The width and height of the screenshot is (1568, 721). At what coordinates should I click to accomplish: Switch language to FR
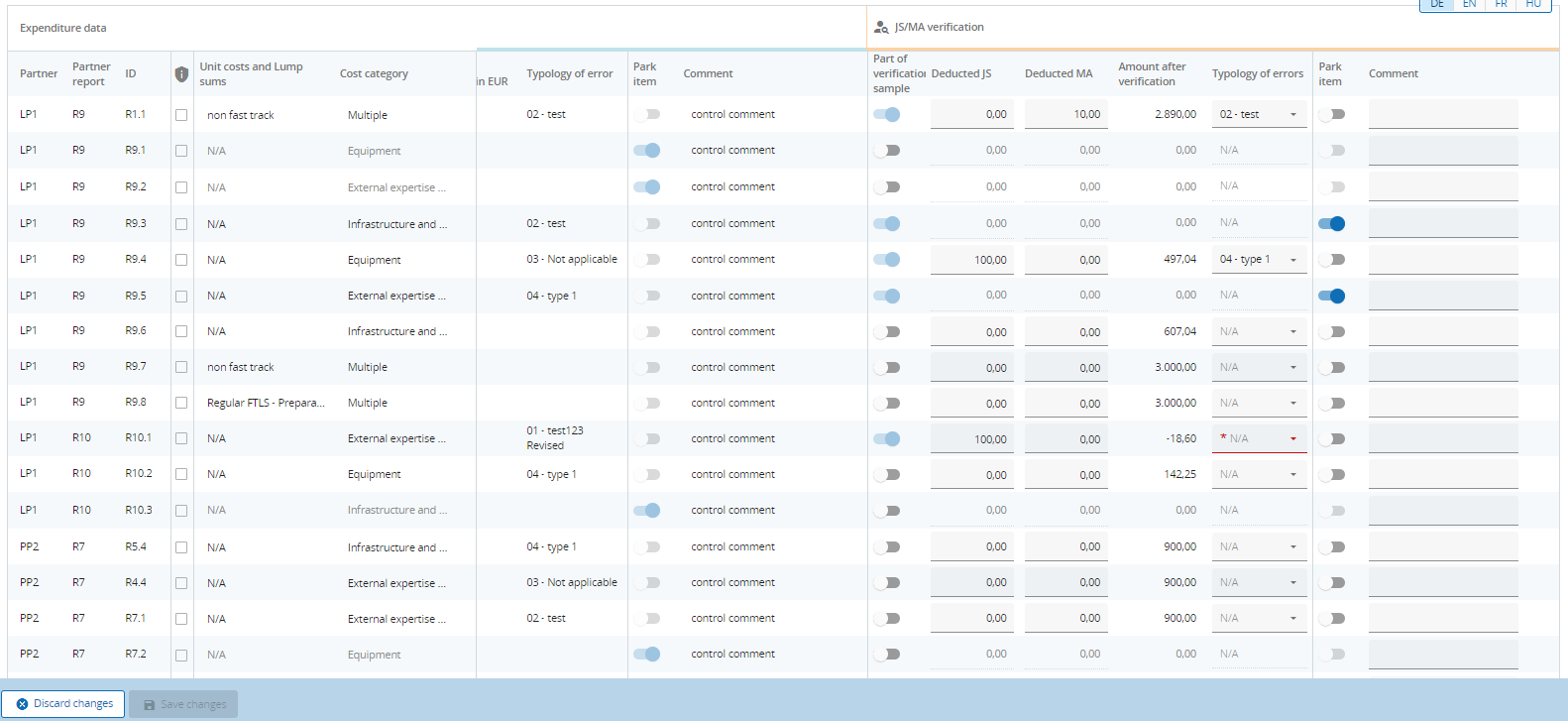[1501, 5]
